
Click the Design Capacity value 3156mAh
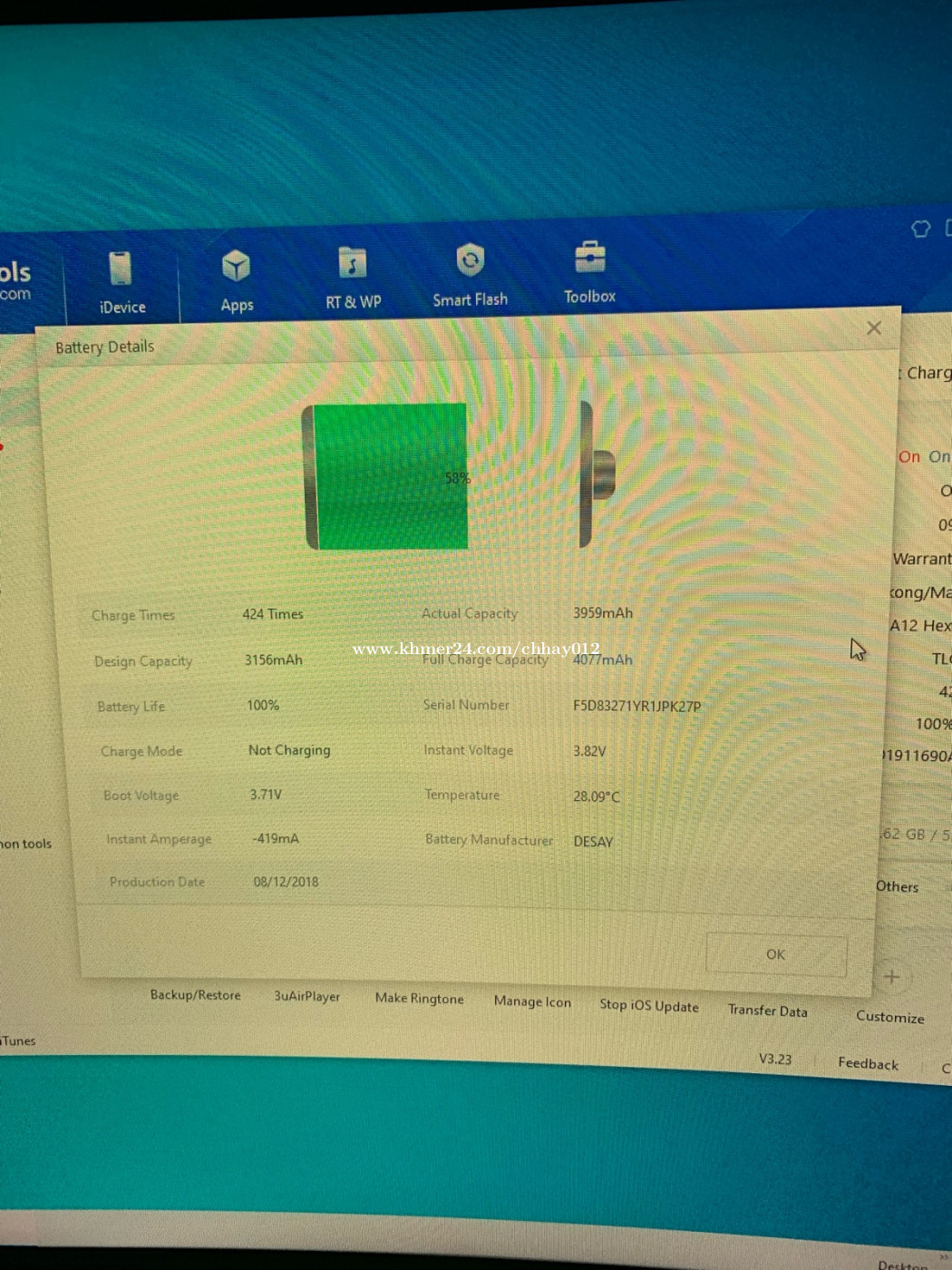(x=274, y=659)
